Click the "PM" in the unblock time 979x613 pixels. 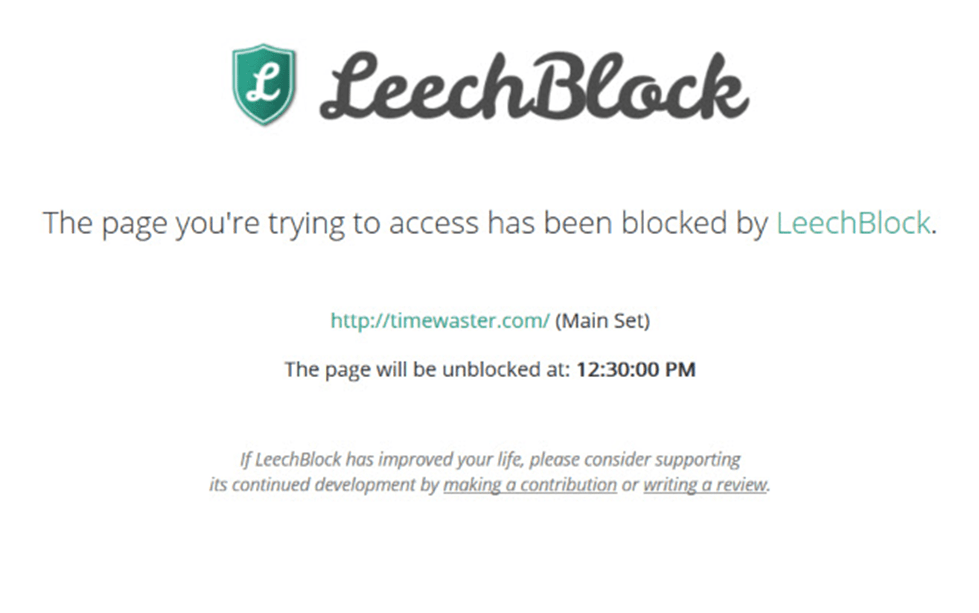[x=681, y=370]
